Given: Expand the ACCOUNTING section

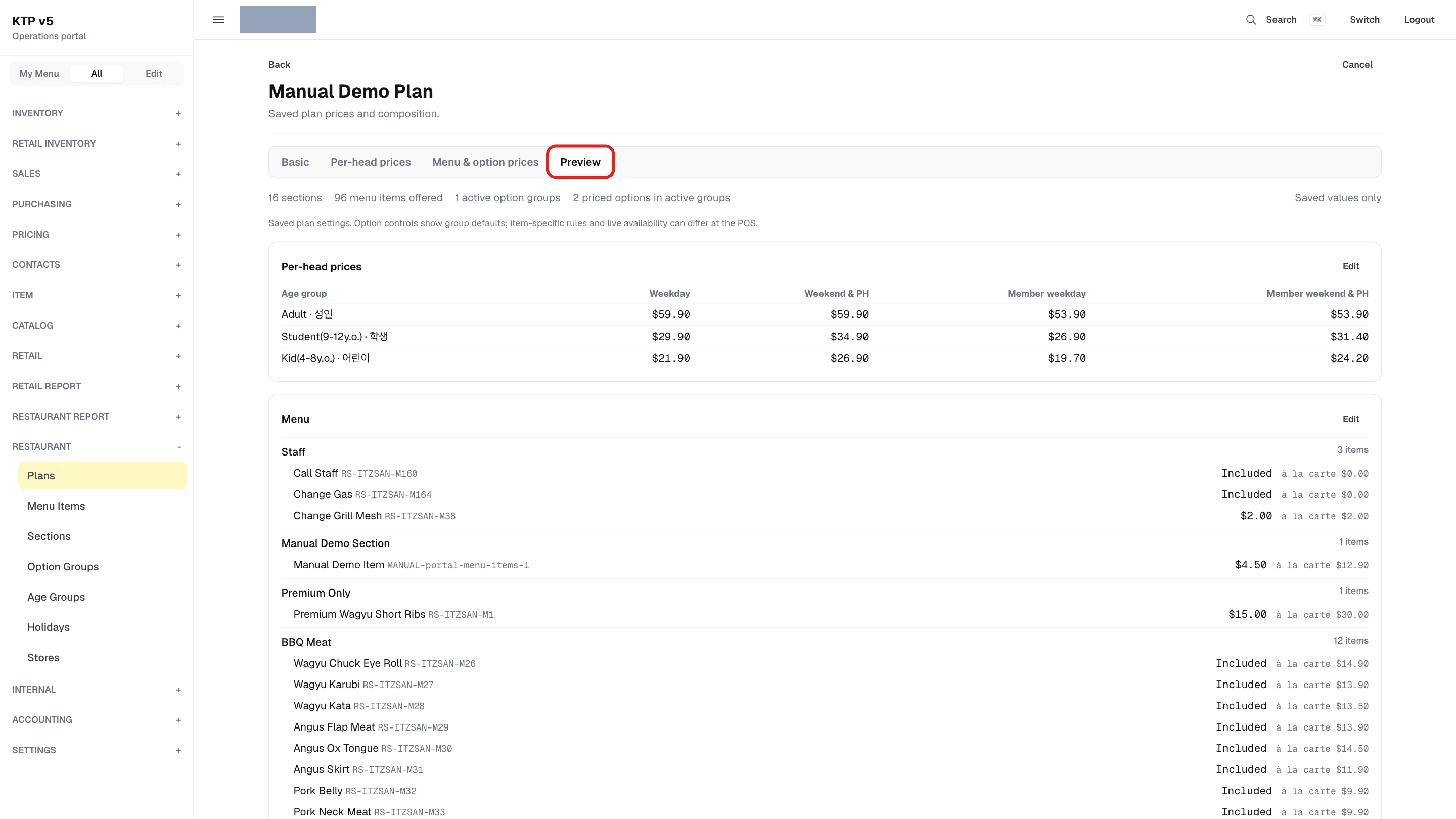Looking at the screenshot, I should (x=97, y=719).
